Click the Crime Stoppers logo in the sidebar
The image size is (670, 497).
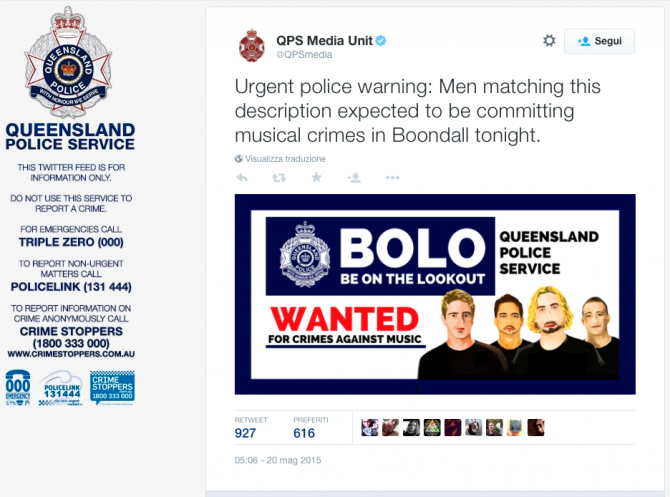pos(112,388)
